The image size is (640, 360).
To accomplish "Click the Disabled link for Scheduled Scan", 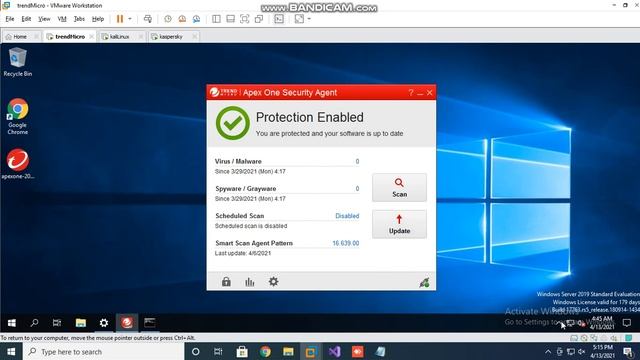I will (347, 216).
